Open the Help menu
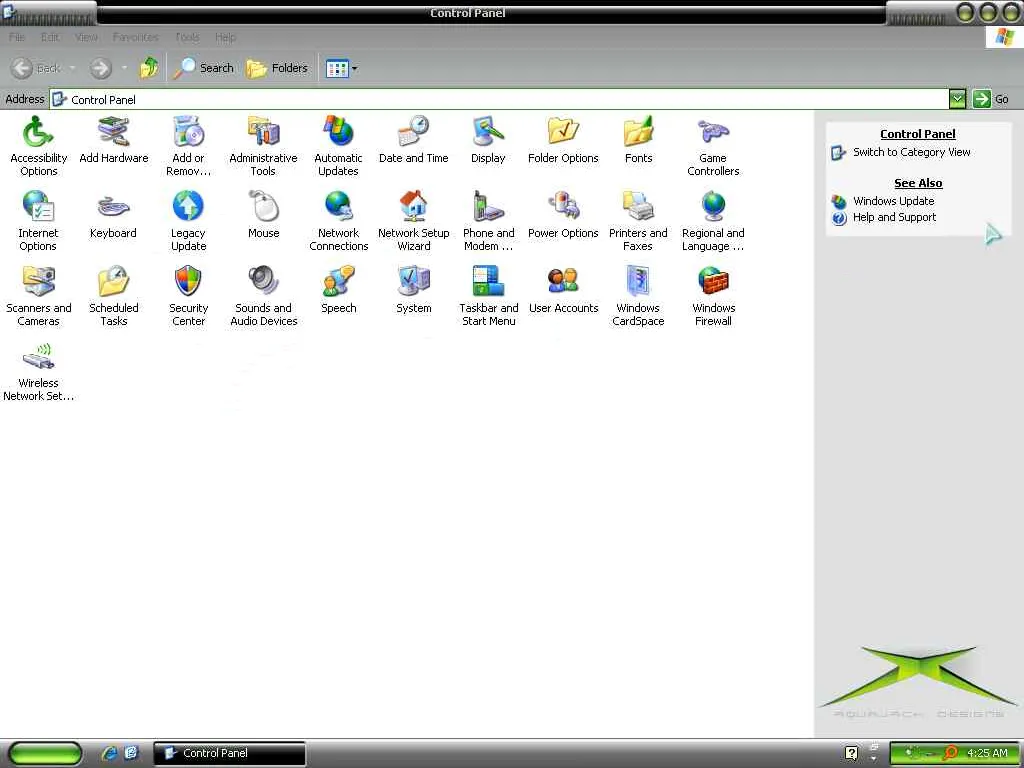 pos(225,37)
